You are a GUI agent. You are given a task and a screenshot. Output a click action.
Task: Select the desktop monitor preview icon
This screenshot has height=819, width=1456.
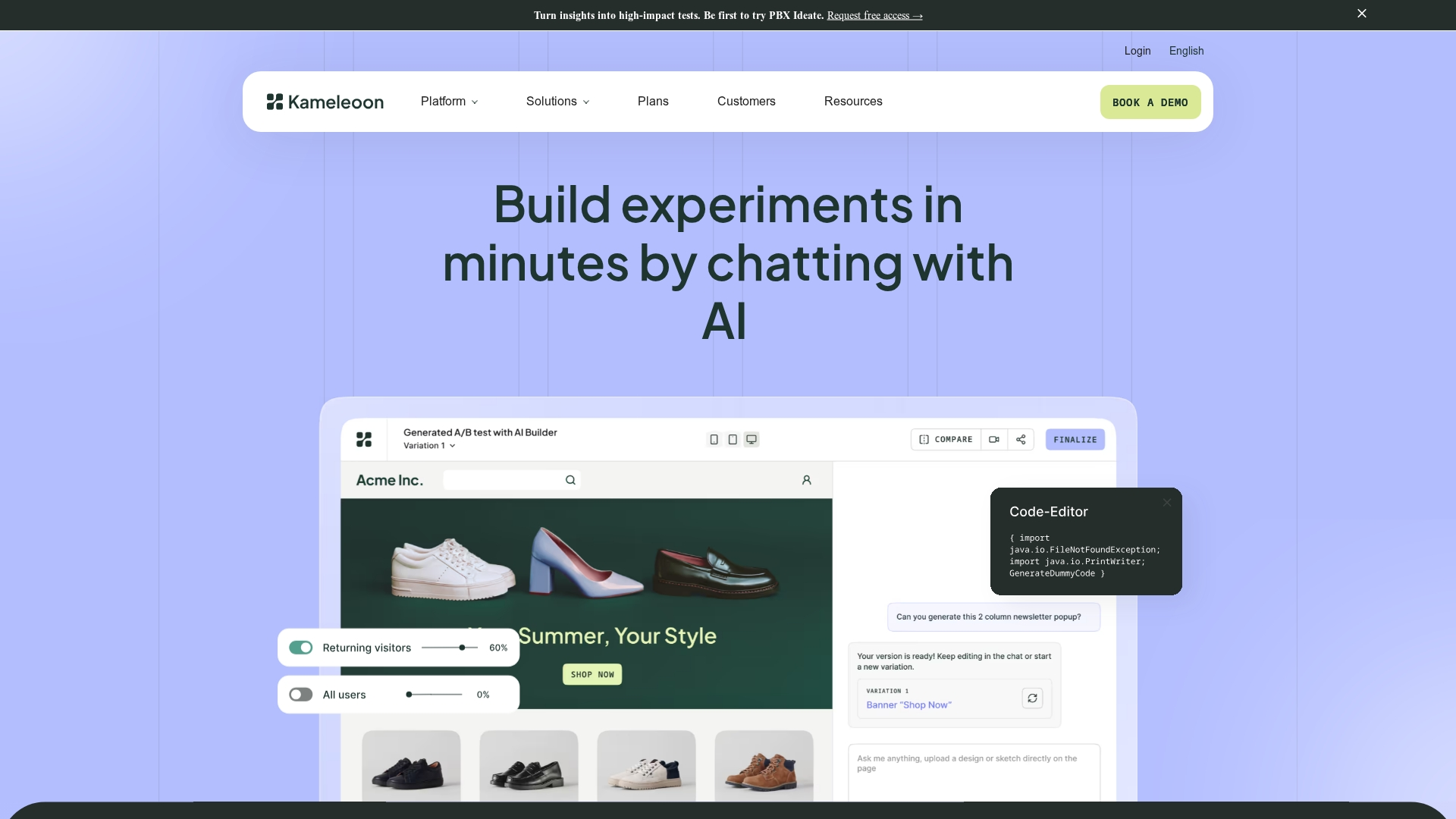752,440
